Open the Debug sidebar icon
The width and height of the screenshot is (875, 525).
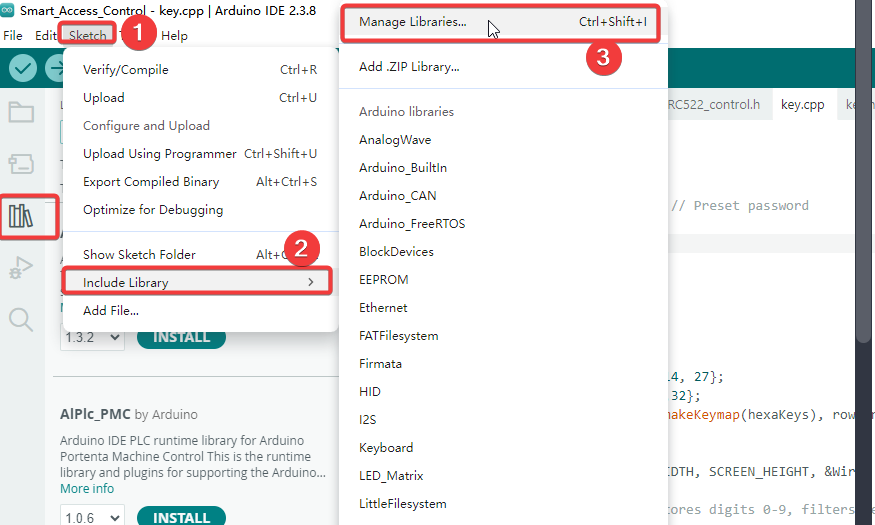[21, 268]
